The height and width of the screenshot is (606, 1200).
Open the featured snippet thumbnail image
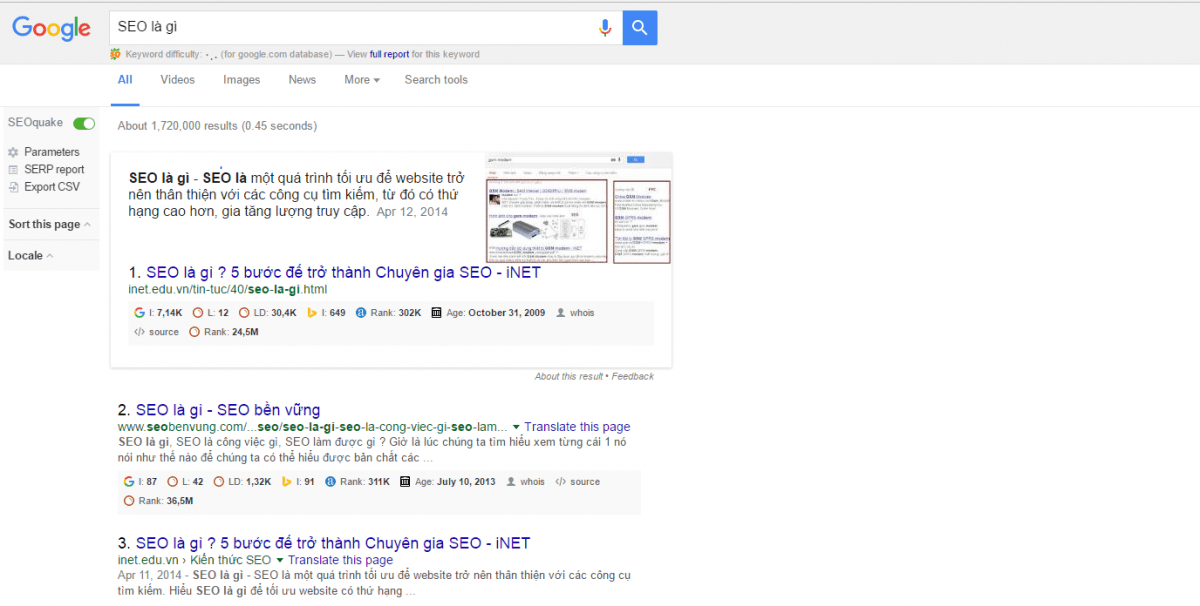point(577,209)
